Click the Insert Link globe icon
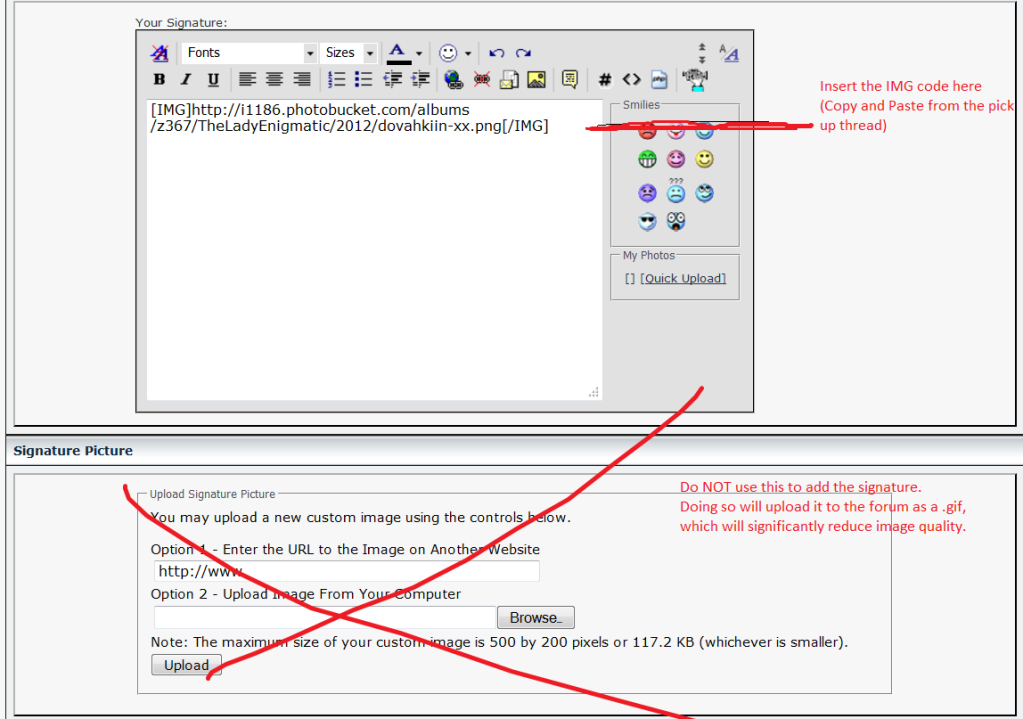Screen dimensions: 1023x719 pyautogui.click(x=453, y=79)
